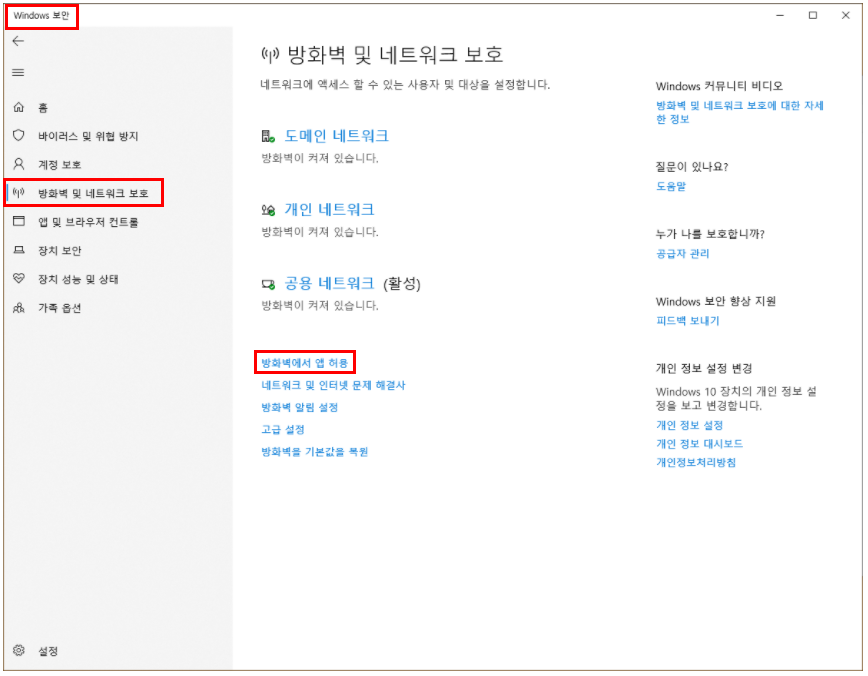Minimize the Windows 보안 window
The image size is (868, 676).
(x=780, y=16)
